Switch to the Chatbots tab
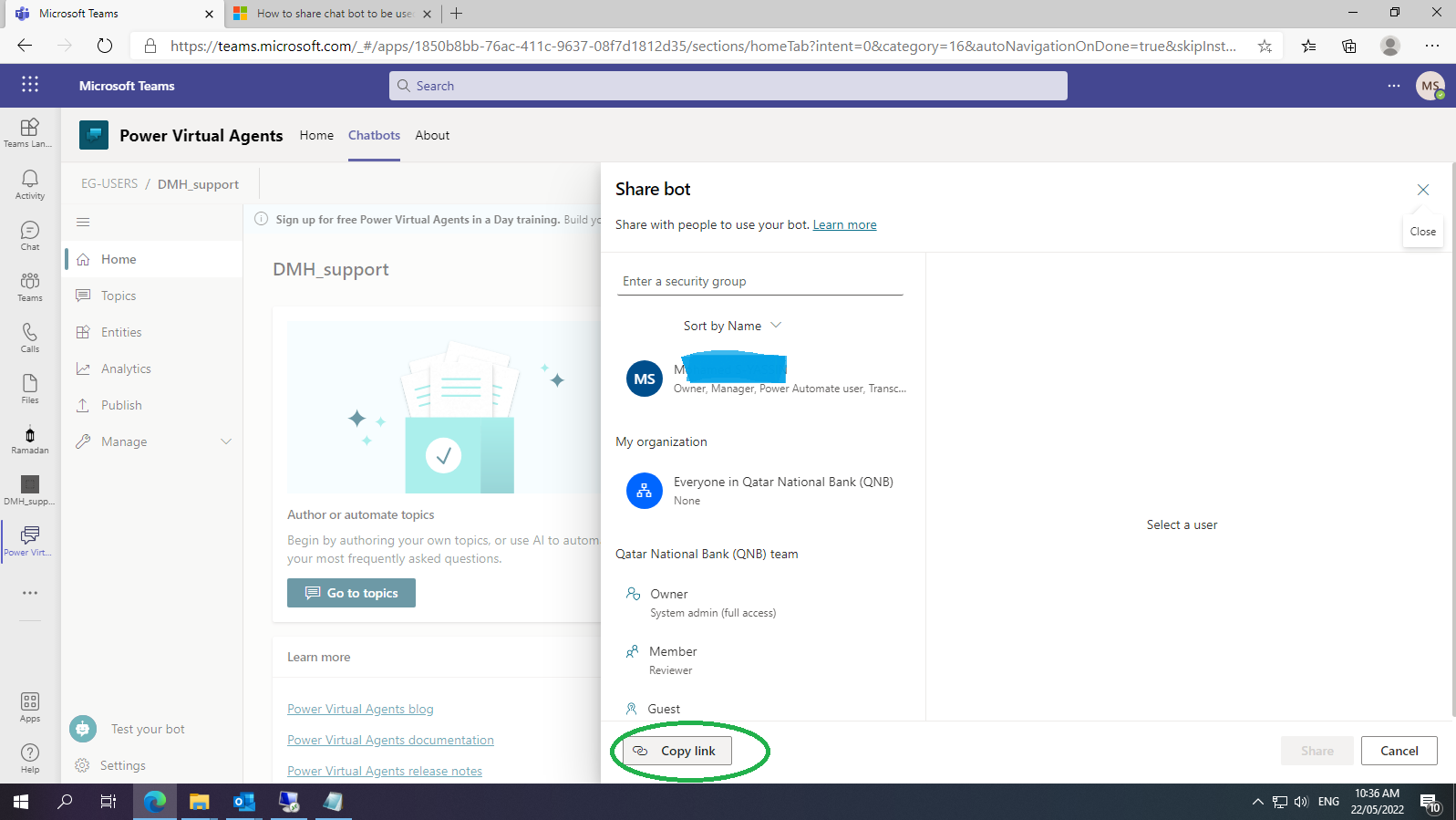 click(x=374, y=135)
